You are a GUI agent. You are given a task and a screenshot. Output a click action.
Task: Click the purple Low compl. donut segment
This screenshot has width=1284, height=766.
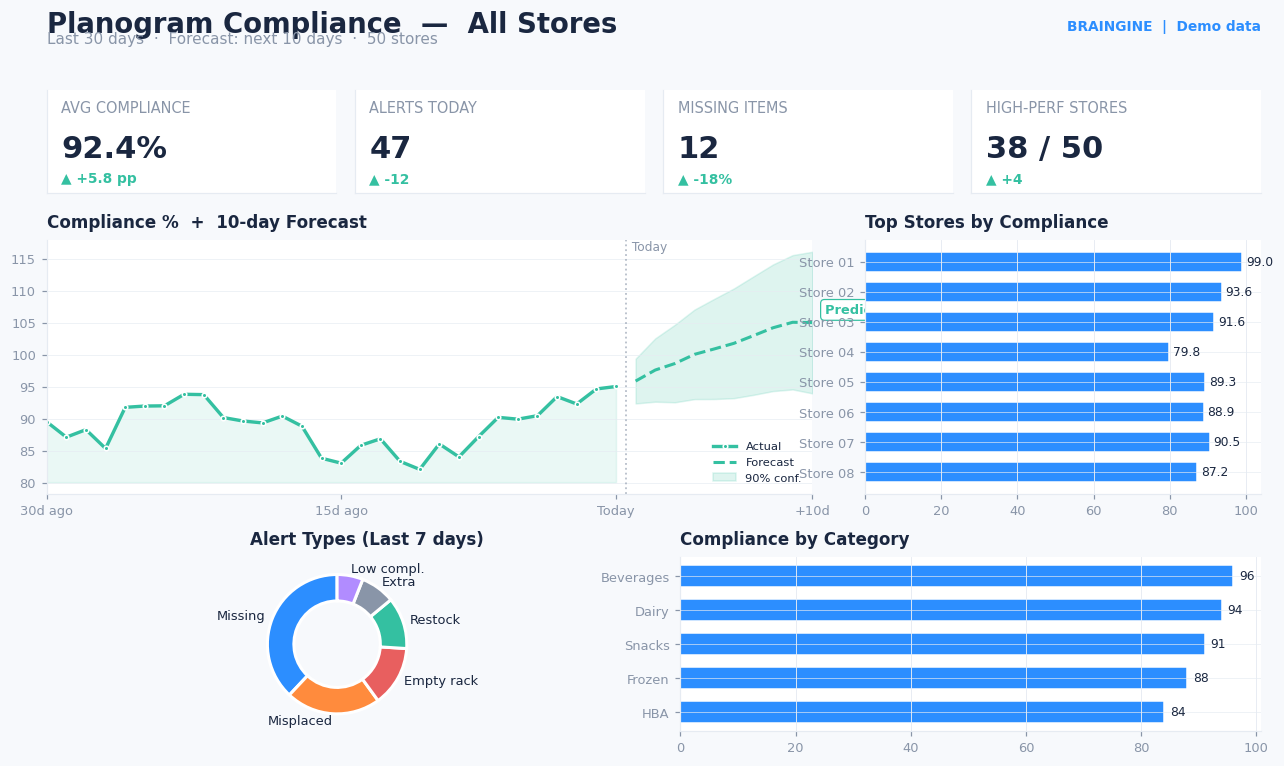pyautogui.click(x=348, y=588)
